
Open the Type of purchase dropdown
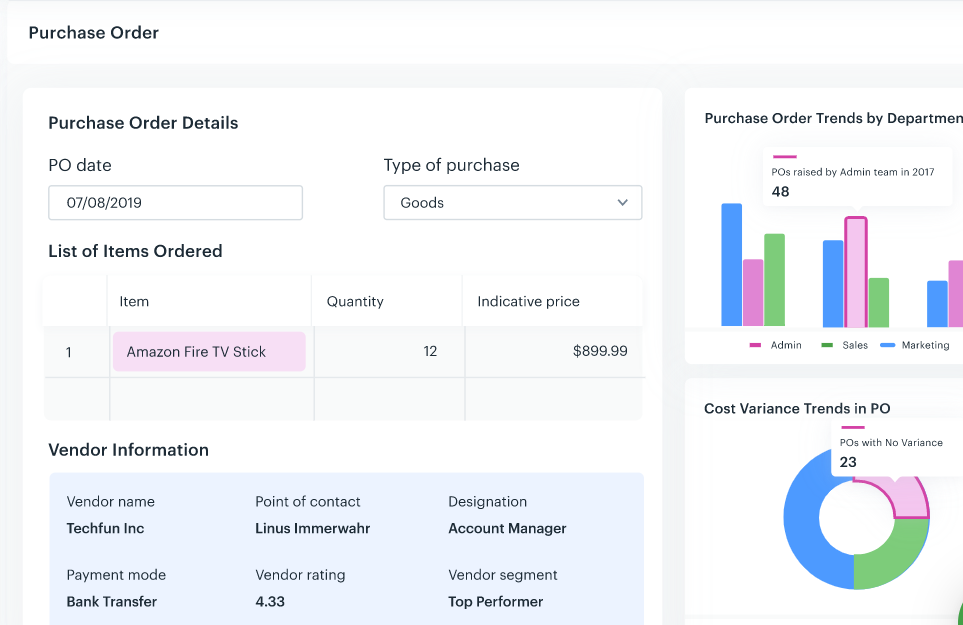pyautogui.click(x=512, y=203)
